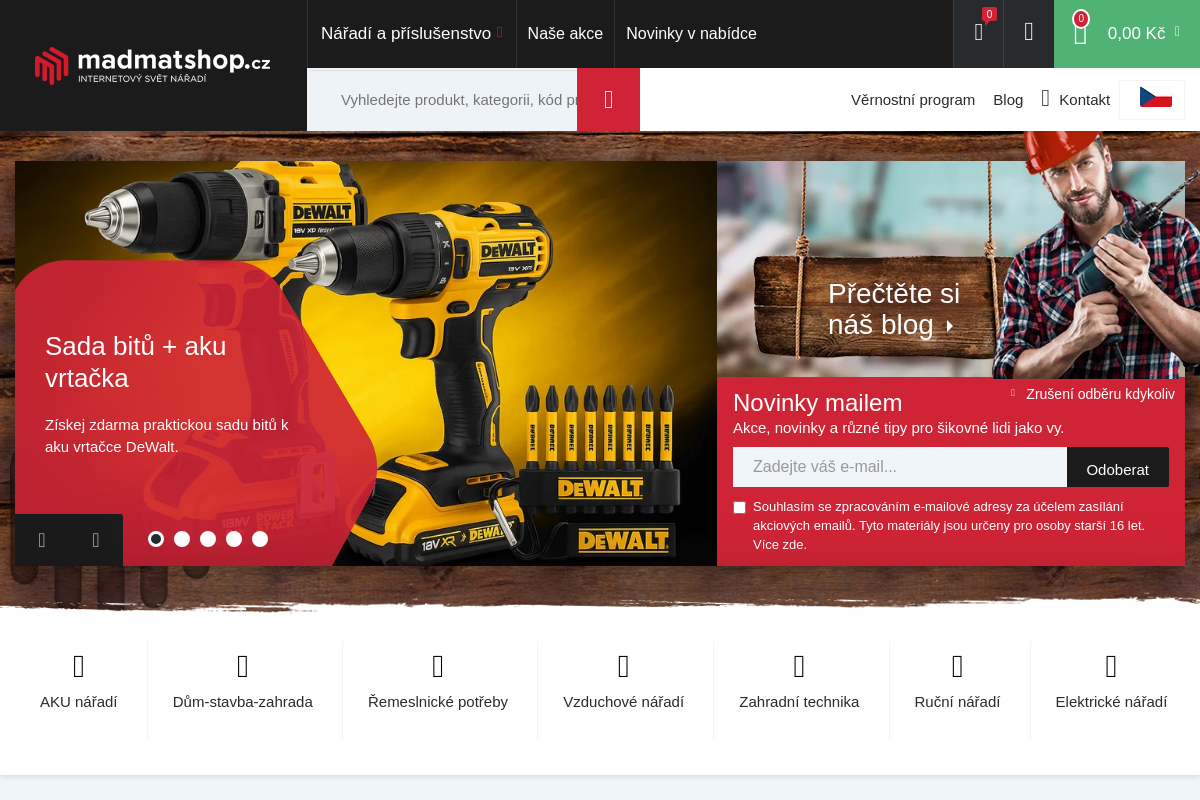Image resolution: width=1200 pixels, height=800 pixels.
Task: Click the DeWalt drill banner image
Action: [366, 363]
